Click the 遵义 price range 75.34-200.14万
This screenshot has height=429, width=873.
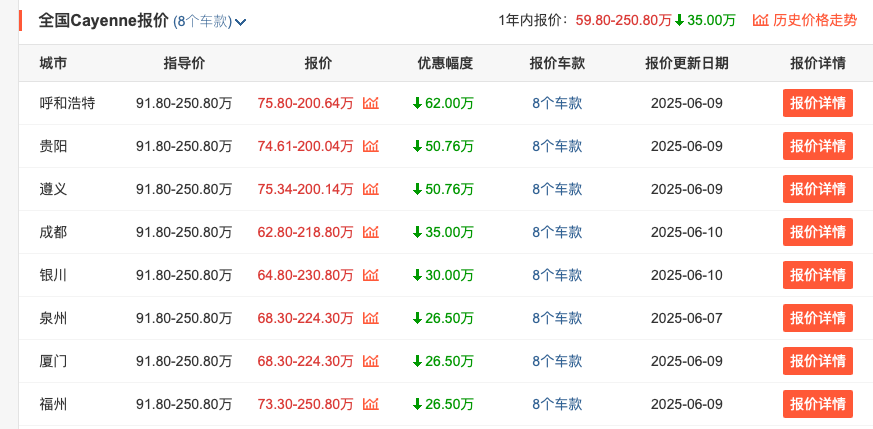(x=305, y=189)
